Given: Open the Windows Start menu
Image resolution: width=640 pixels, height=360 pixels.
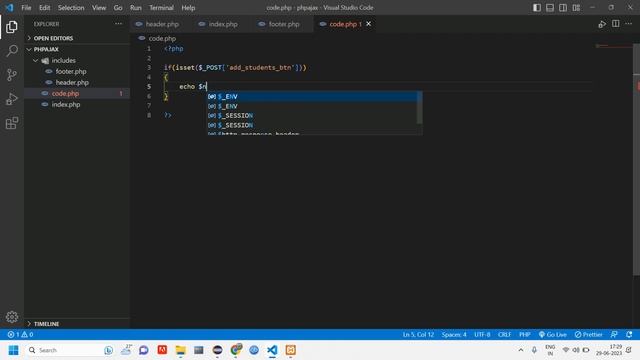Looking at the screenshot, I should [13, 350].
